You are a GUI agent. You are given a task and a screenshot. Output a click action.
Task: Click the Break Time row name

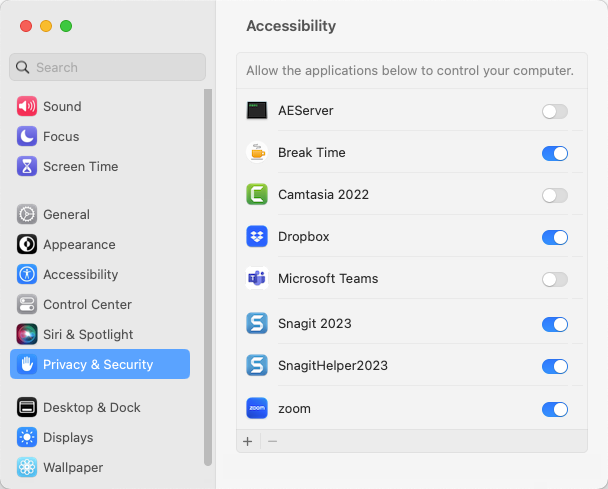pos(312,152)
